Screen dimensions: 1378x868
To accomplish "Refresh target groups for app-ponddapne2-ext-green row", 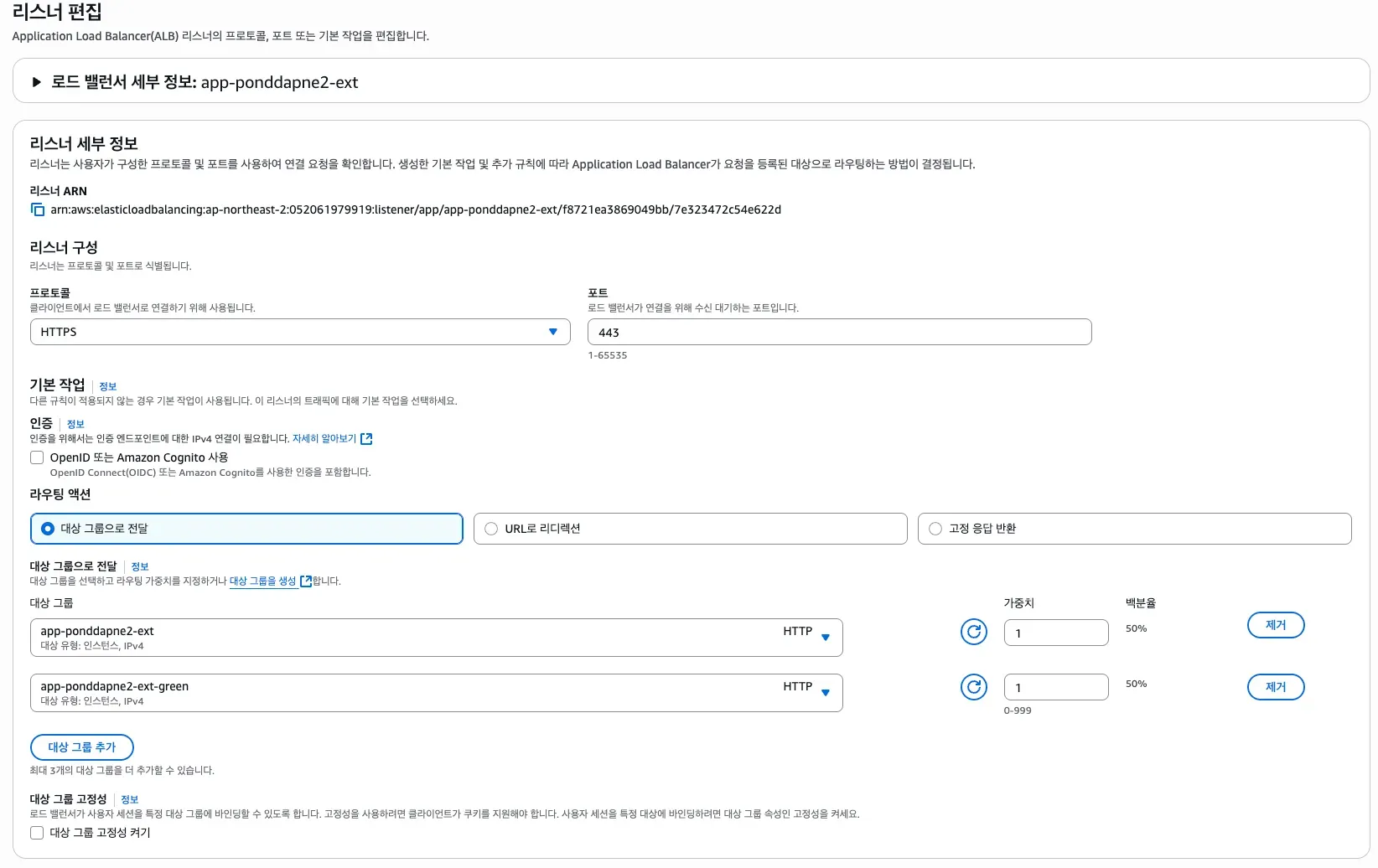I will pyautogui.click(x=973, y=687).
